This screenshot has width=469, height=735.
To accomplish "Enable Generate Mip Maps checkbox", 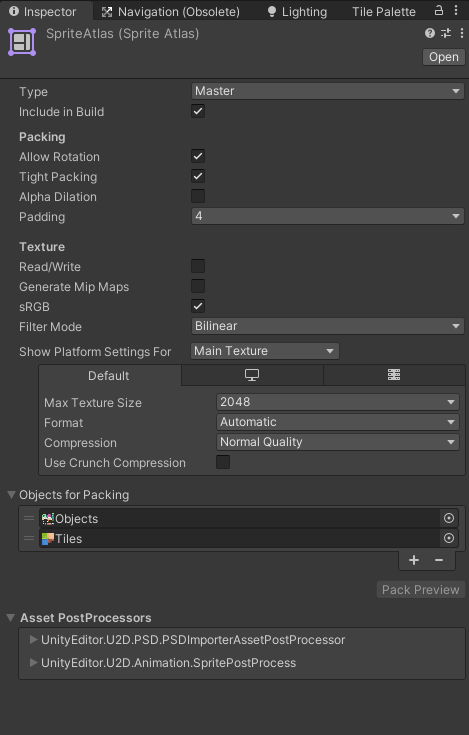I will click(198, 286).
